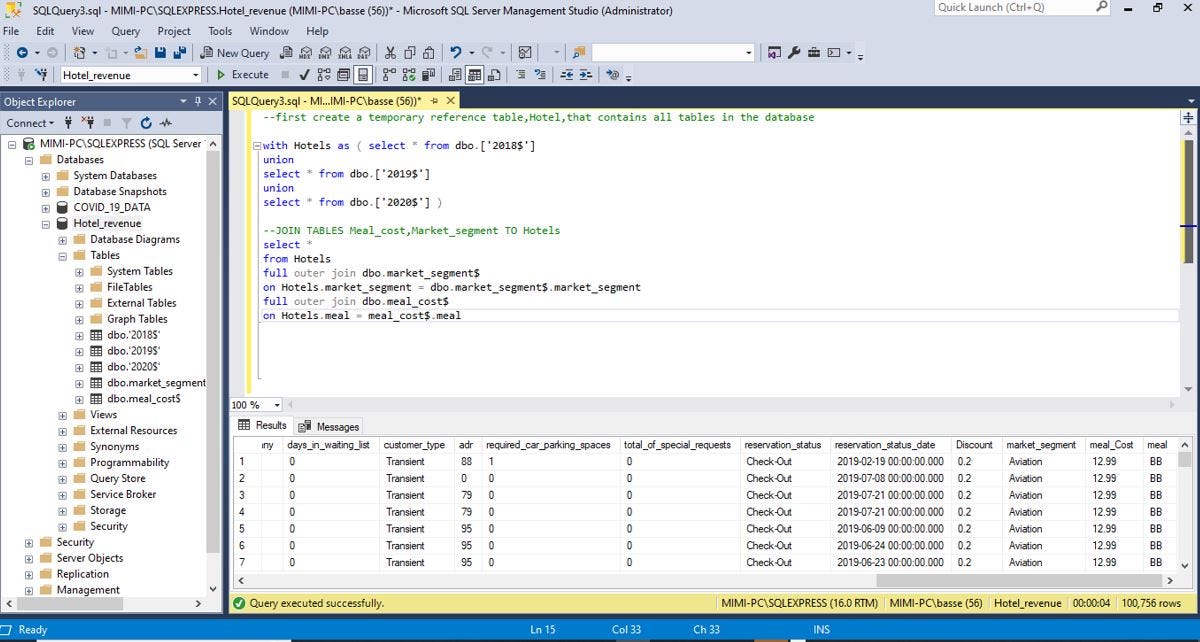Expand the COVID_19_DATA database node
The height and width of the screenshot is (642, 1200).
tap(47, 208)
